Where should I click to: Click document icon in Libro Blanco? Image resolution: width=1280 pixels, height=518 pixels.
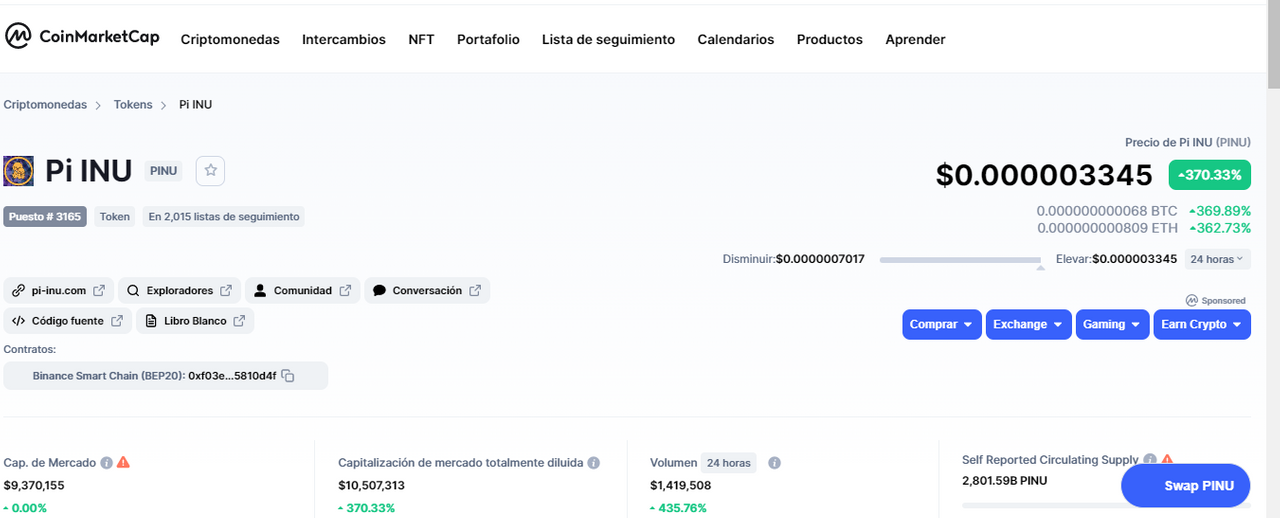[151, 321]
